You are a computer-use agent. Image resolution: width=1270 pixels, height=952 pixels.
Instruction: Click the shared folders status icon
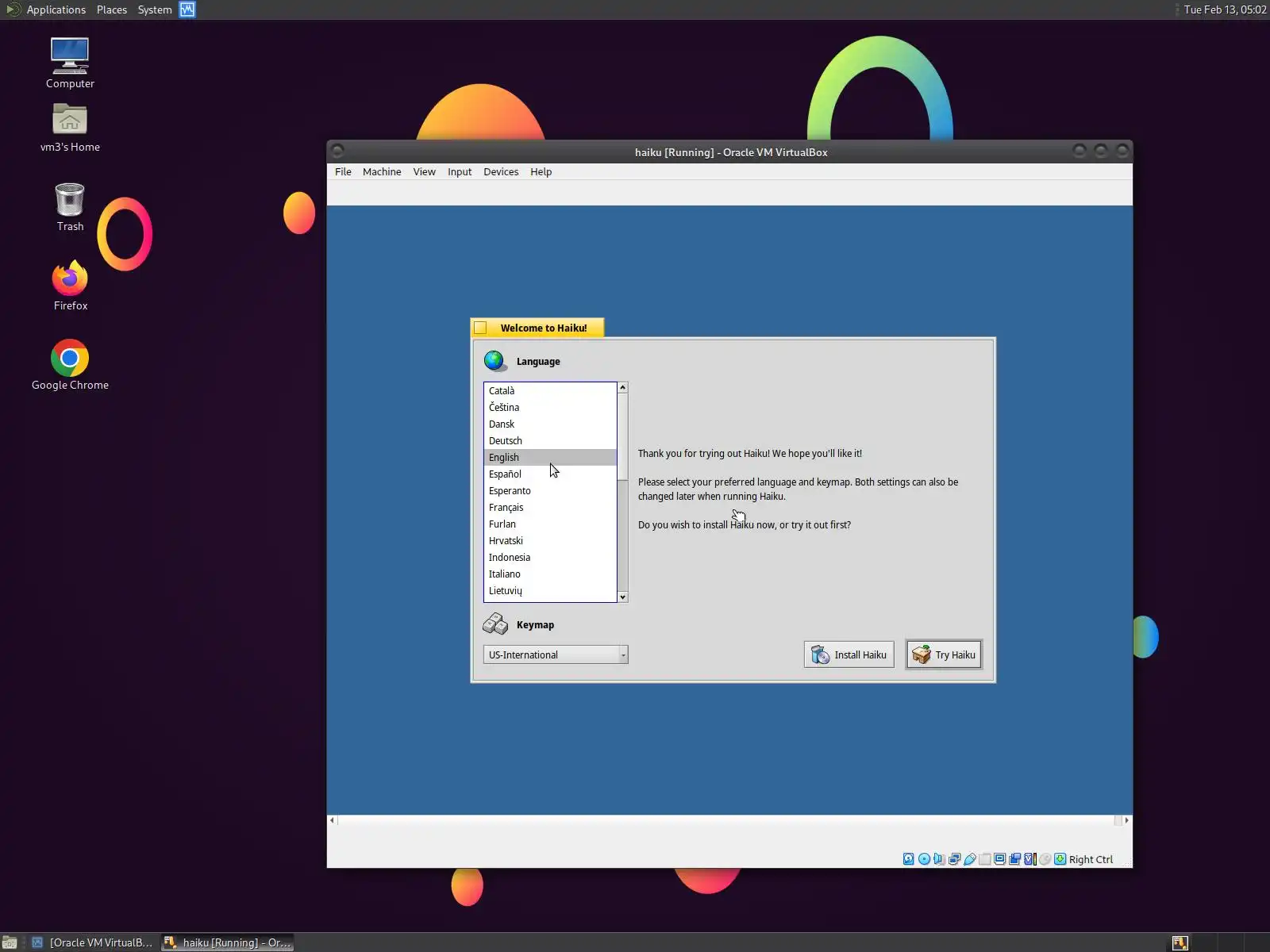click(985, 859)
